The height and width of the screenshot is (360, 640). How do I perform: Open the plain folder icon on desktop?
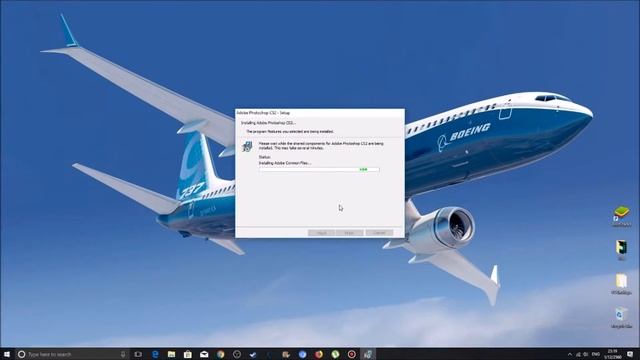pyautogui.click(x=621, y=284)
